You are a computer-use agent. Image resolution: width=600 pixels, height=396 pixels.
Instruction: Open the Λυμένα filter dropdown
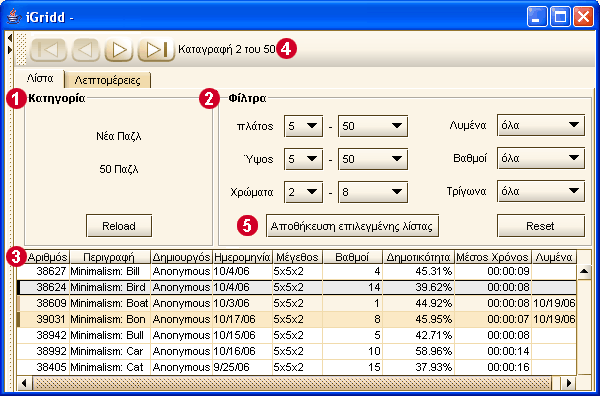[x=541, y=125]
